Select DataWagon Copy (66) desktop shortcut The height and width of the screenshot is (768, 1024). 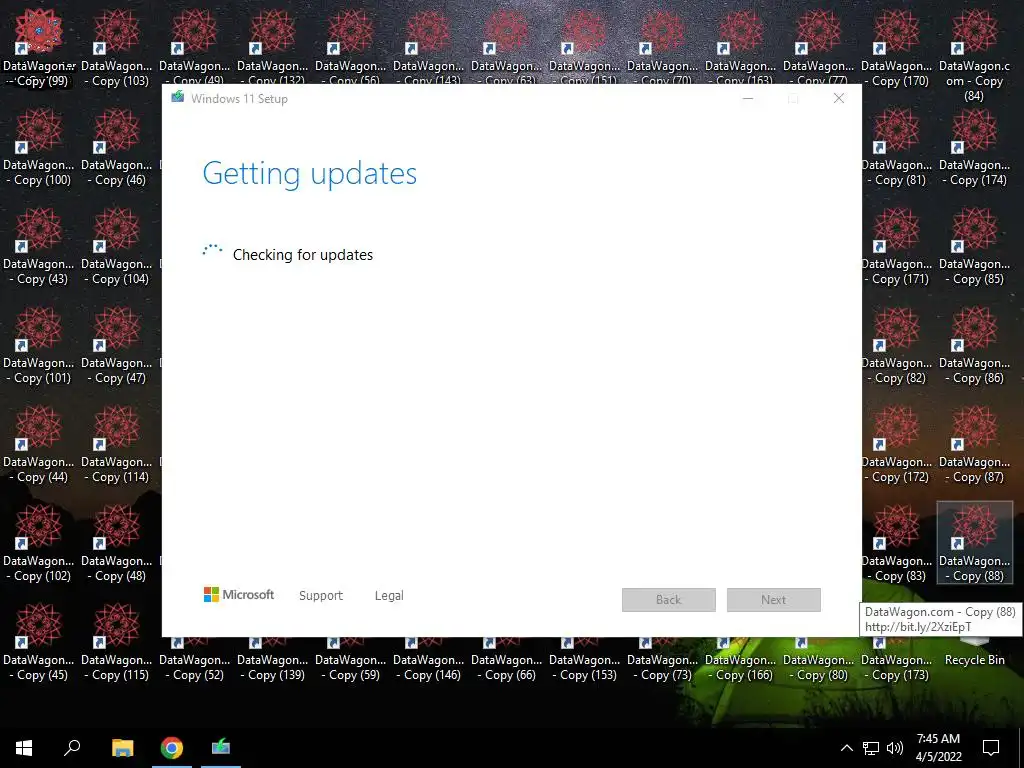(x=506, y=660)
